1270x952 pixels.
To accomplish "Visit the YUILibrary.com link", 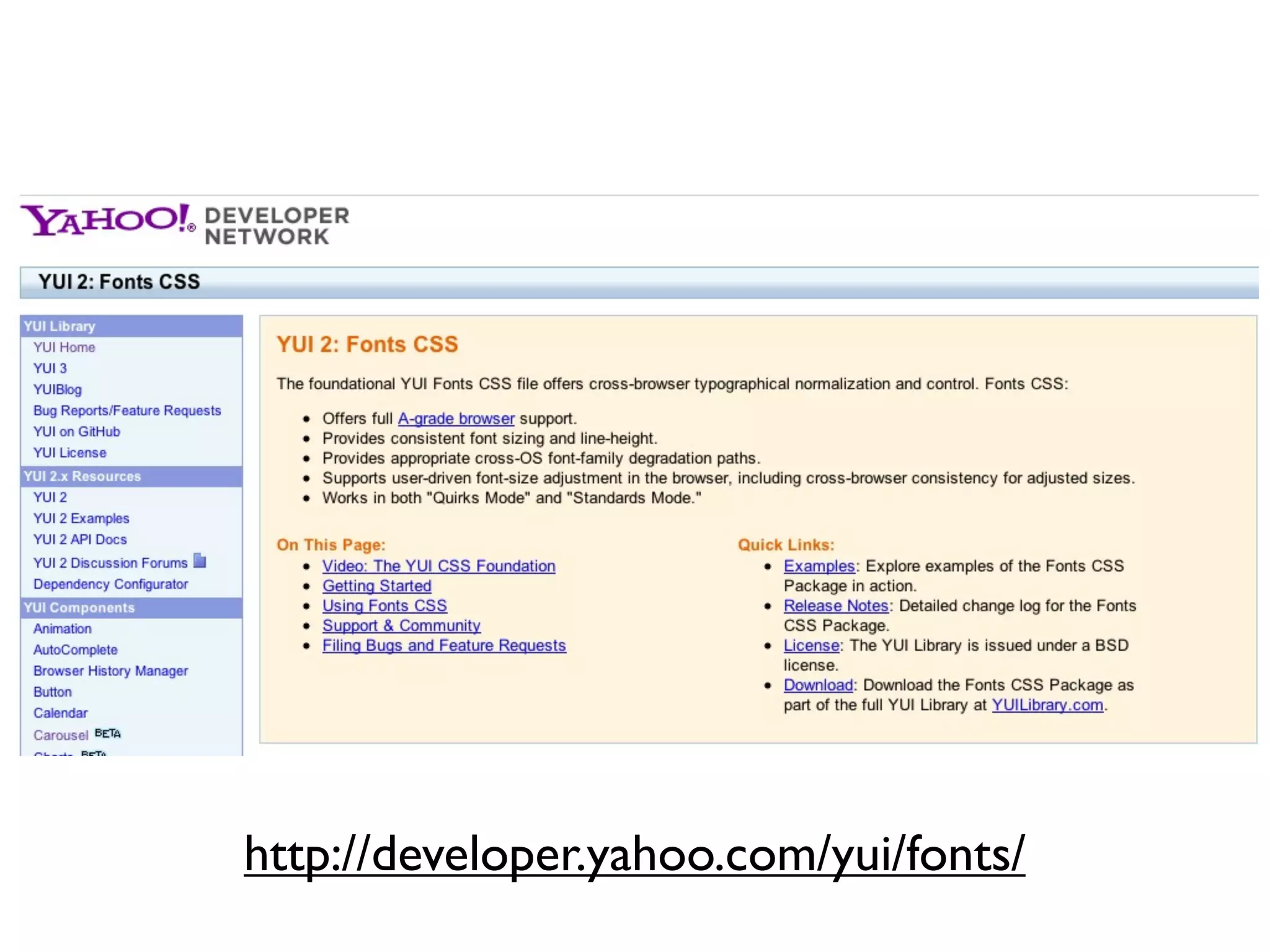I will coord(1048,705).
